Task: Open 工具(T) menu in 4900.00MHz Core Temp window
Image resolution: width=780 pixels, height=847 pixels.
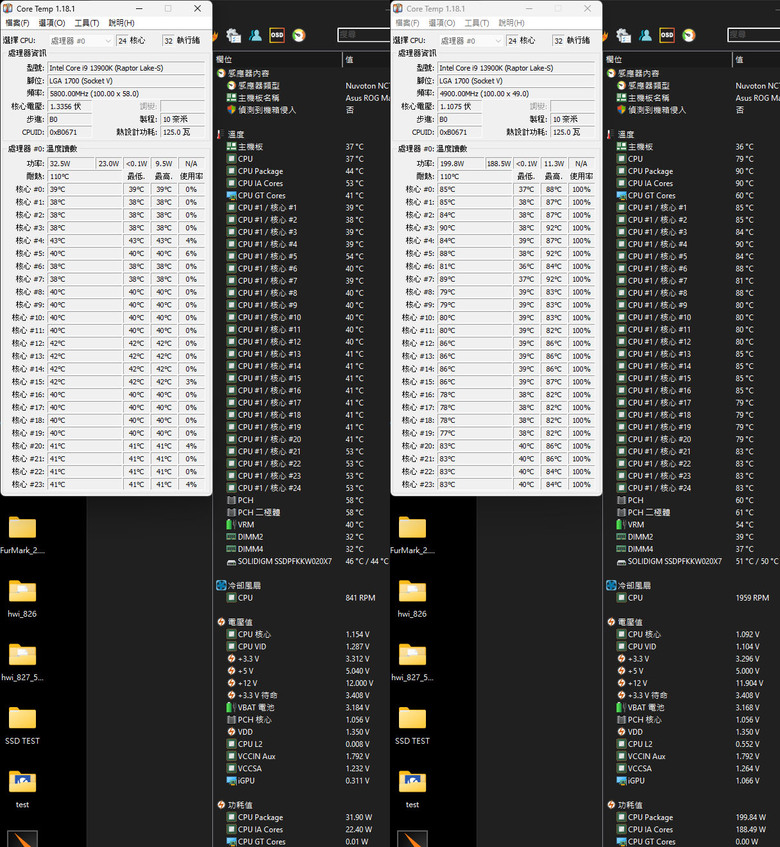Action: tap(476, 23)
